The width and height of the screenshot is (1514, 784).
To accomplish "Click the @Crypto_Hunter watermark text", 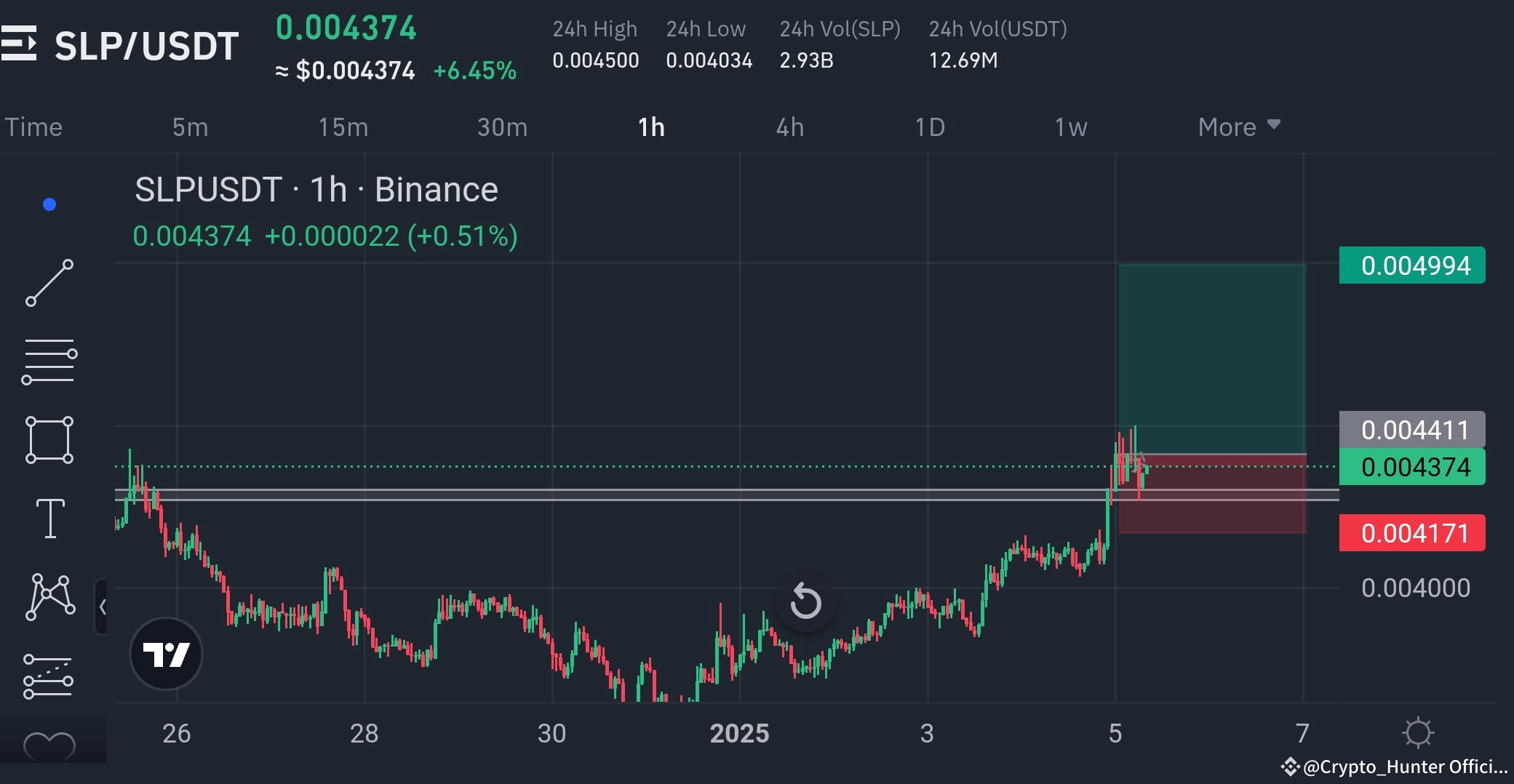I will coord(1419,767).
